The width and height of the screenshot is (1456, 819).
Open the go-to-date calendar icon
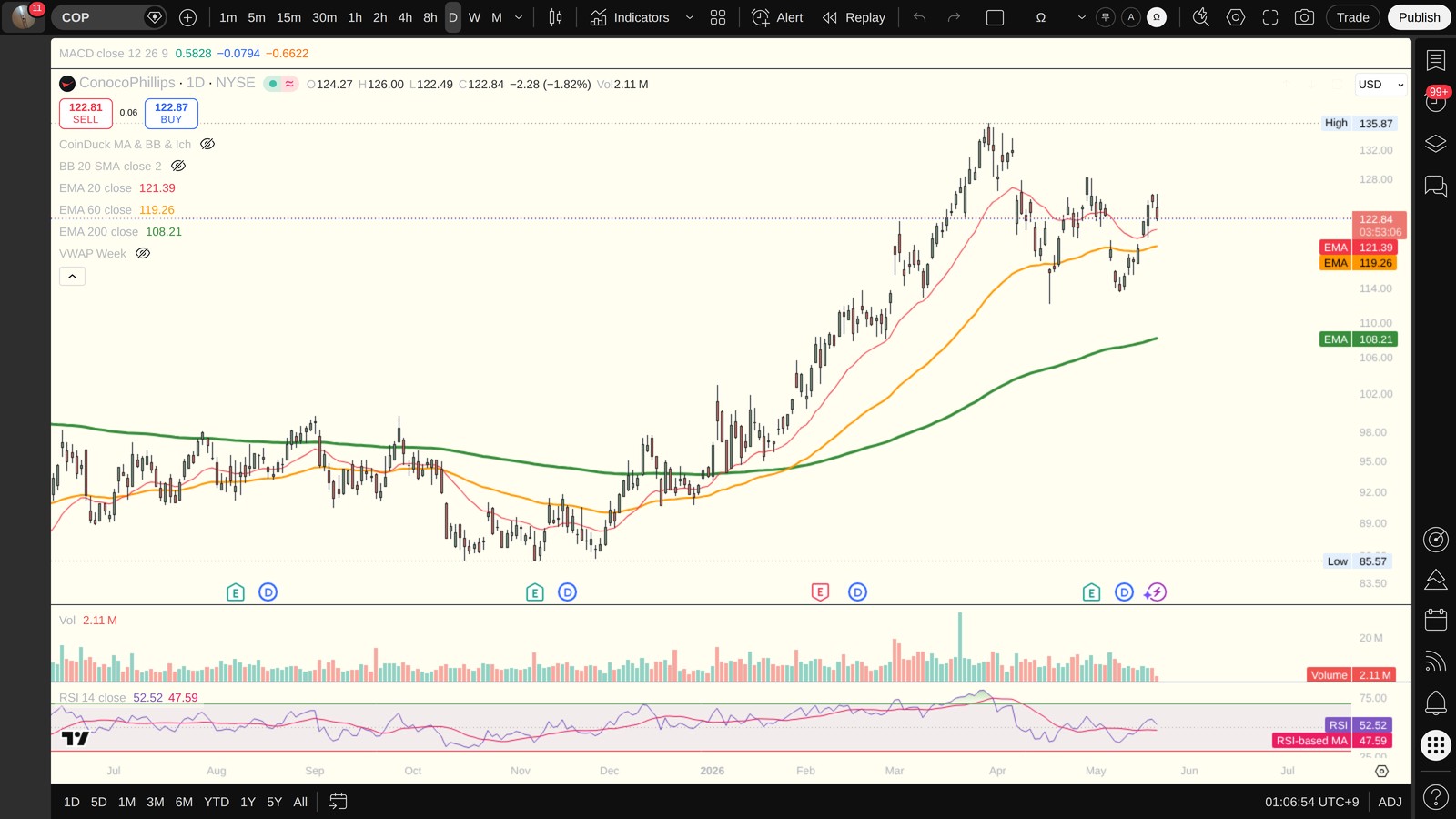tap(338, 802)
